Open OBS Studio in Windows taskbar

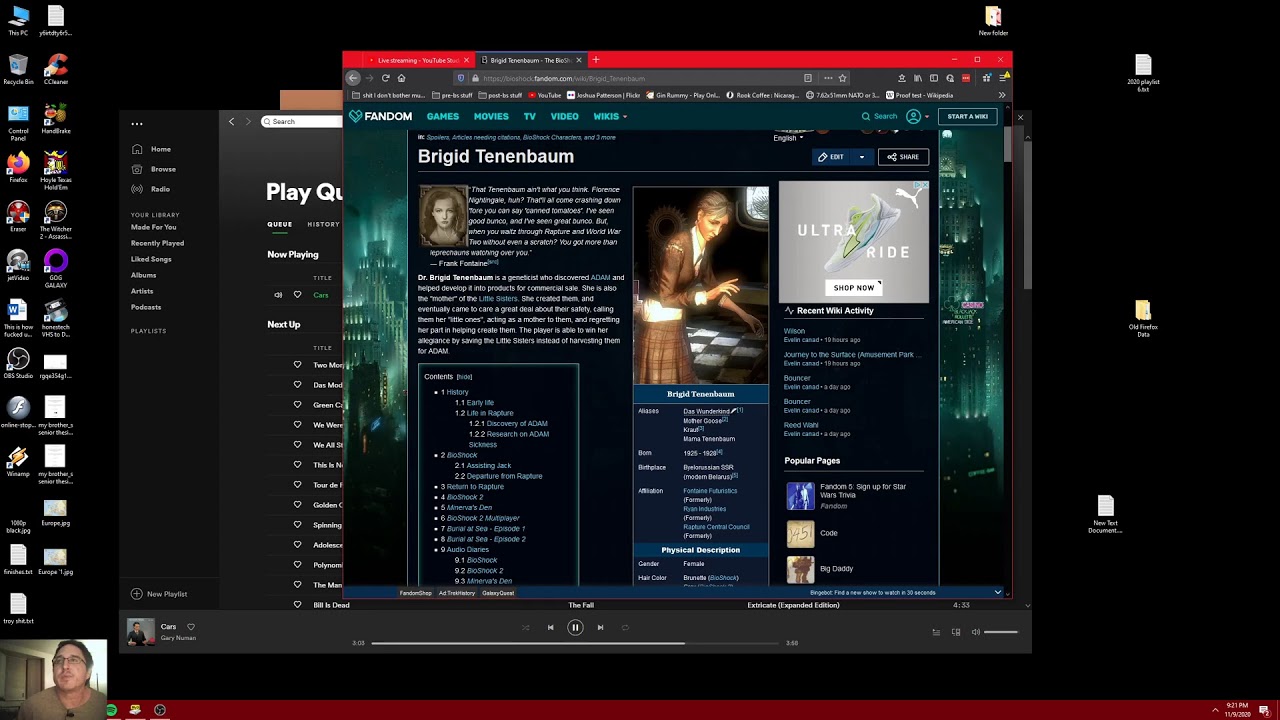pyautogui.click(x=160, y=710)
